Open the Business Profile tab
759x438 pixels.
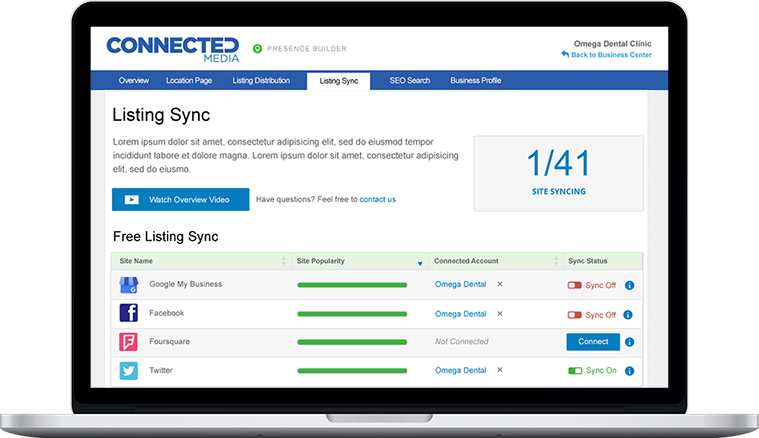click(475, 80)
